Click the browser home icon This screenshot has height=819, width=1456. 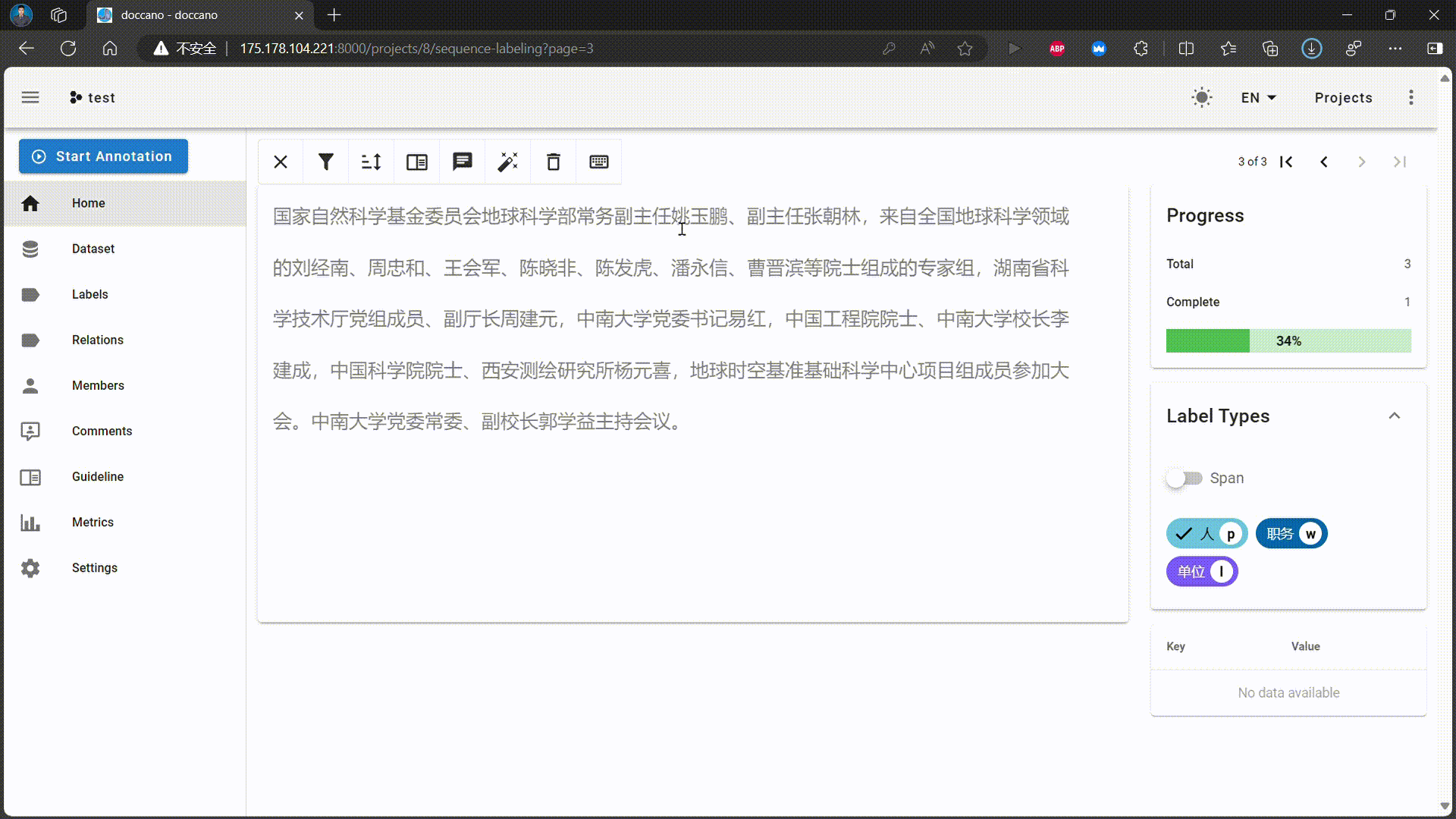pos(110,49)
